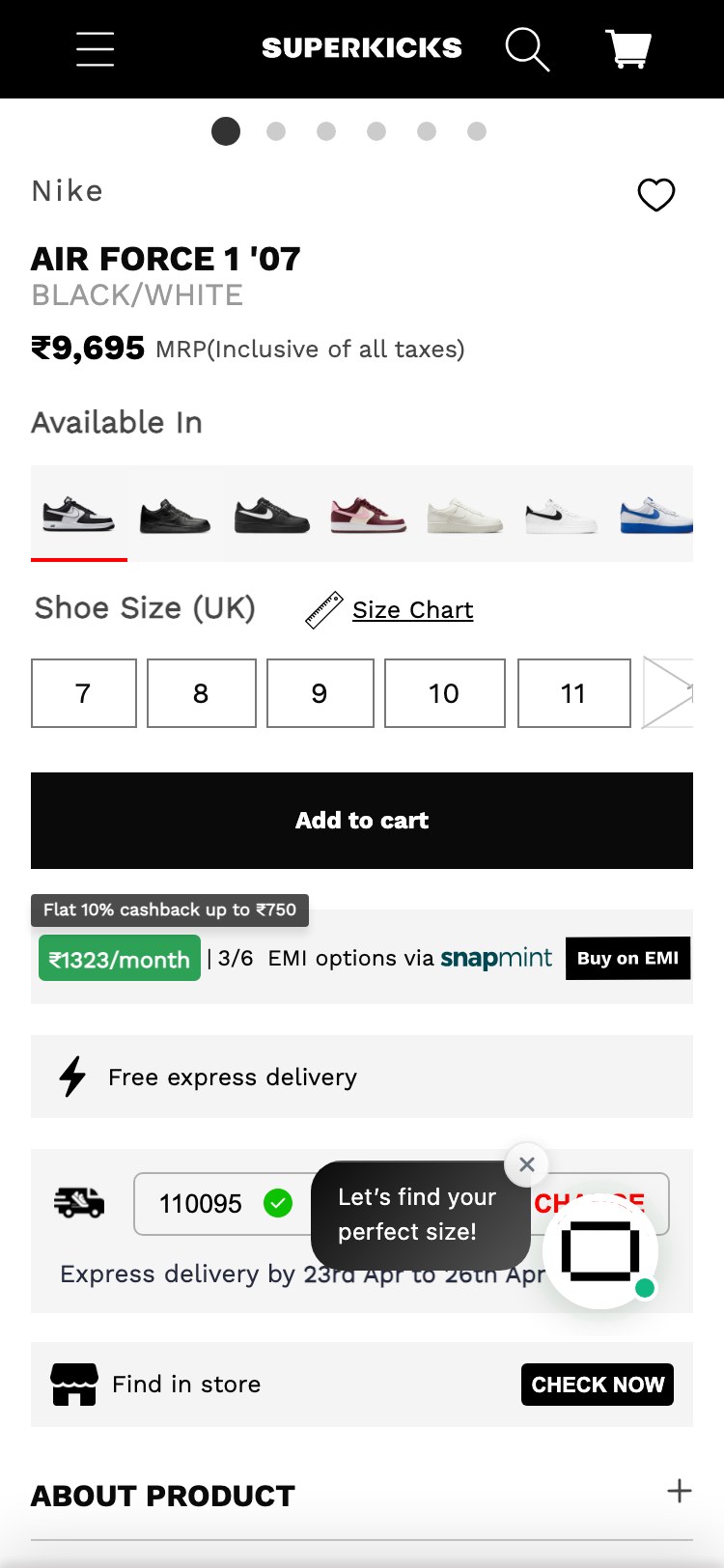Open the Size Chart link

(412, 609)
